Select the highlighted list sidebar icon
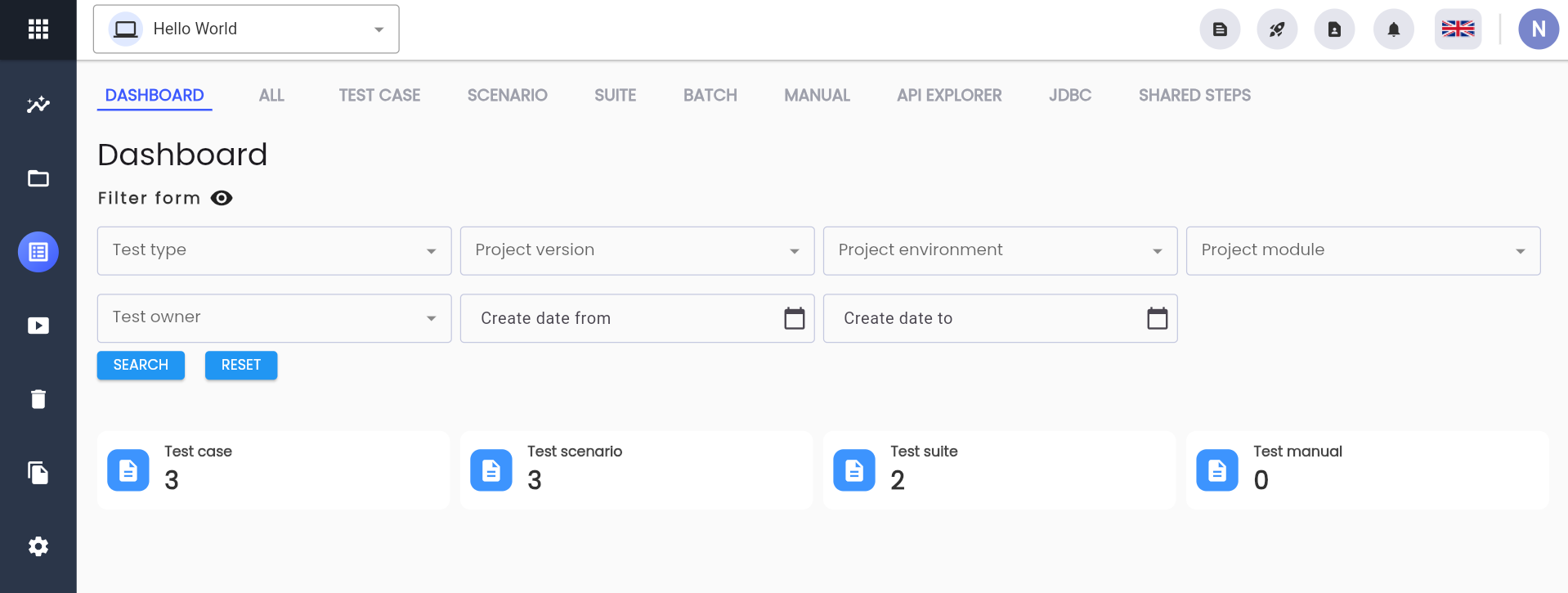Screen dimensions: 1568x593 [38, 252]
